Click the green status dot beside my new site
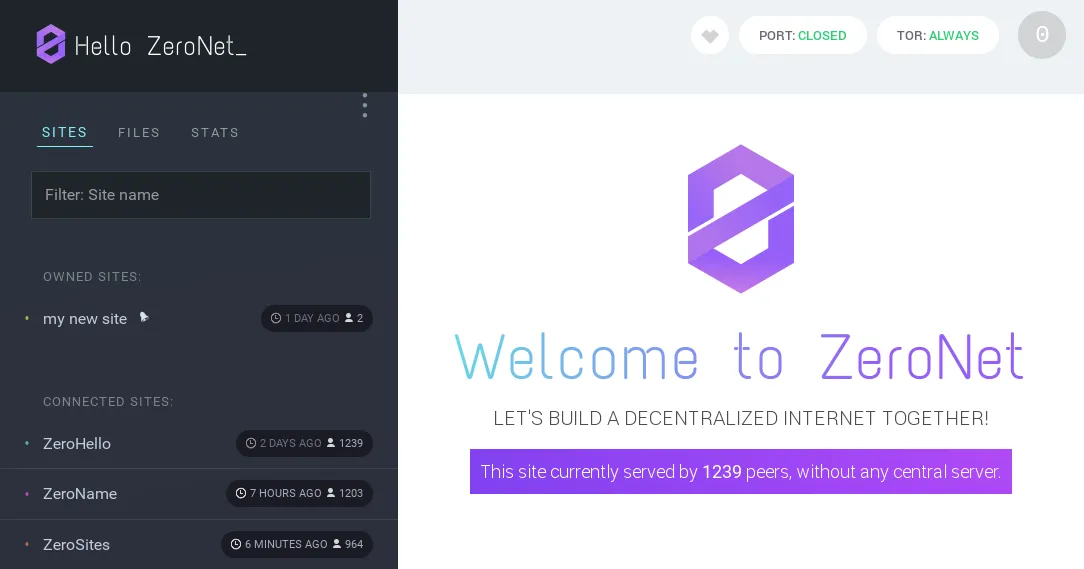1084x569 pixels. [27, 318]
